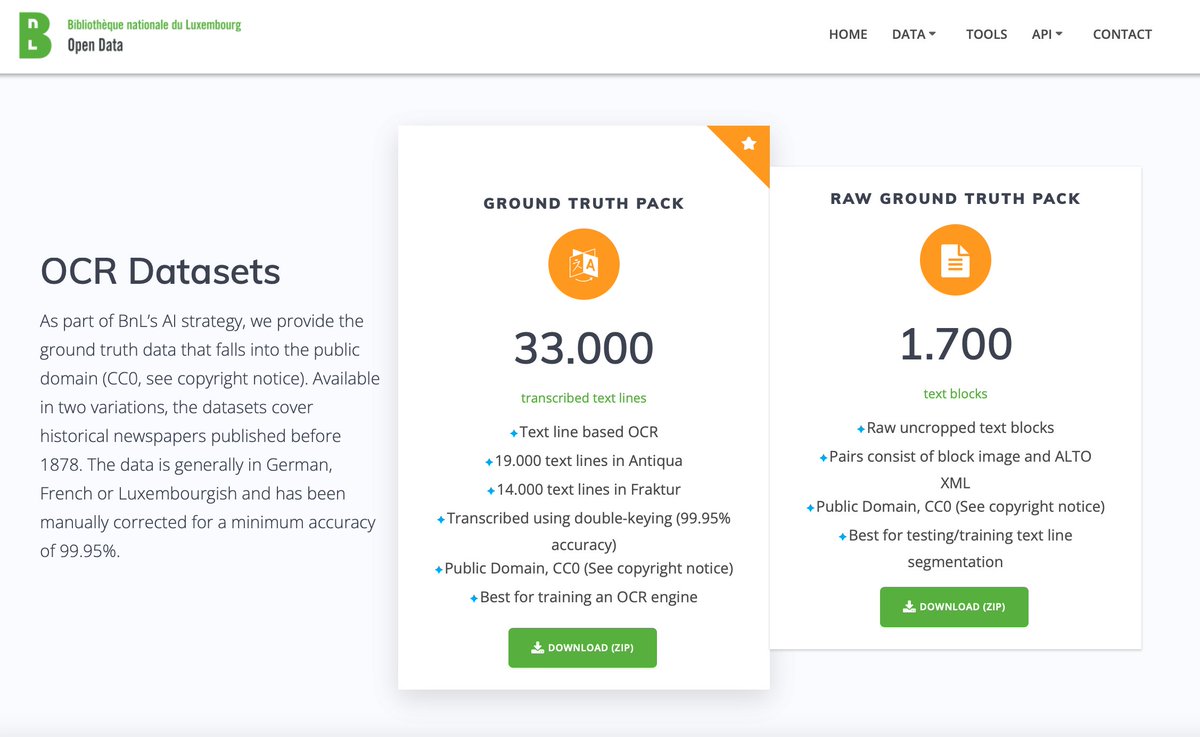Viewport: 1200px width, 737px height.
Task: Click 'Text line based OCR' bullet
Action: point(584,432)
